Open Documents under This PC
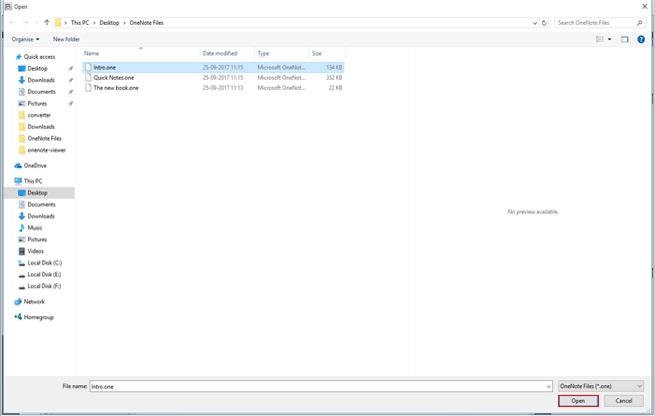 pos(41,205)
